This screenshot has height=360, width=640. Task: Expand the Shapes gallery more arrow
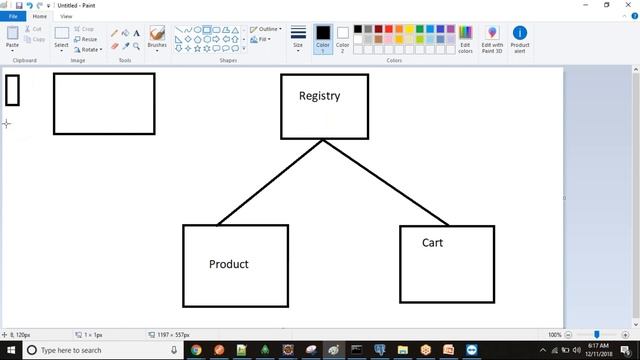click(244, 49)
